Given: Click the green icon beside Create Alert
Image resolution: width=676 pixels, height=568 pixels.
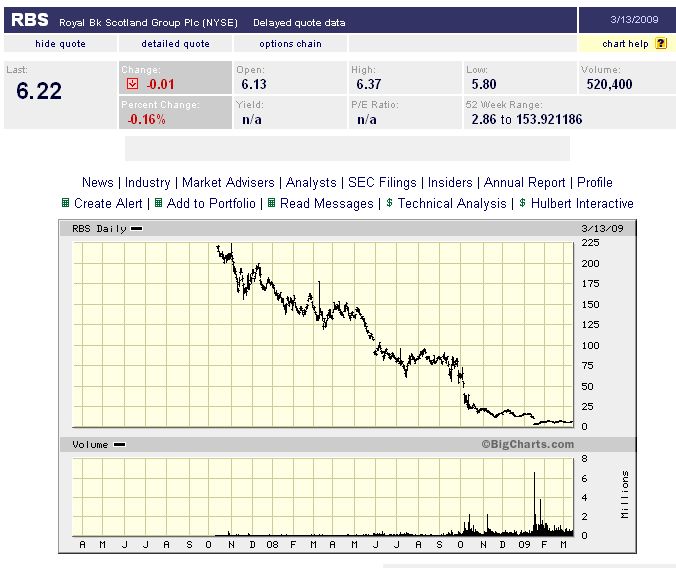Looking at the screenshot, I should click(66, 203).
